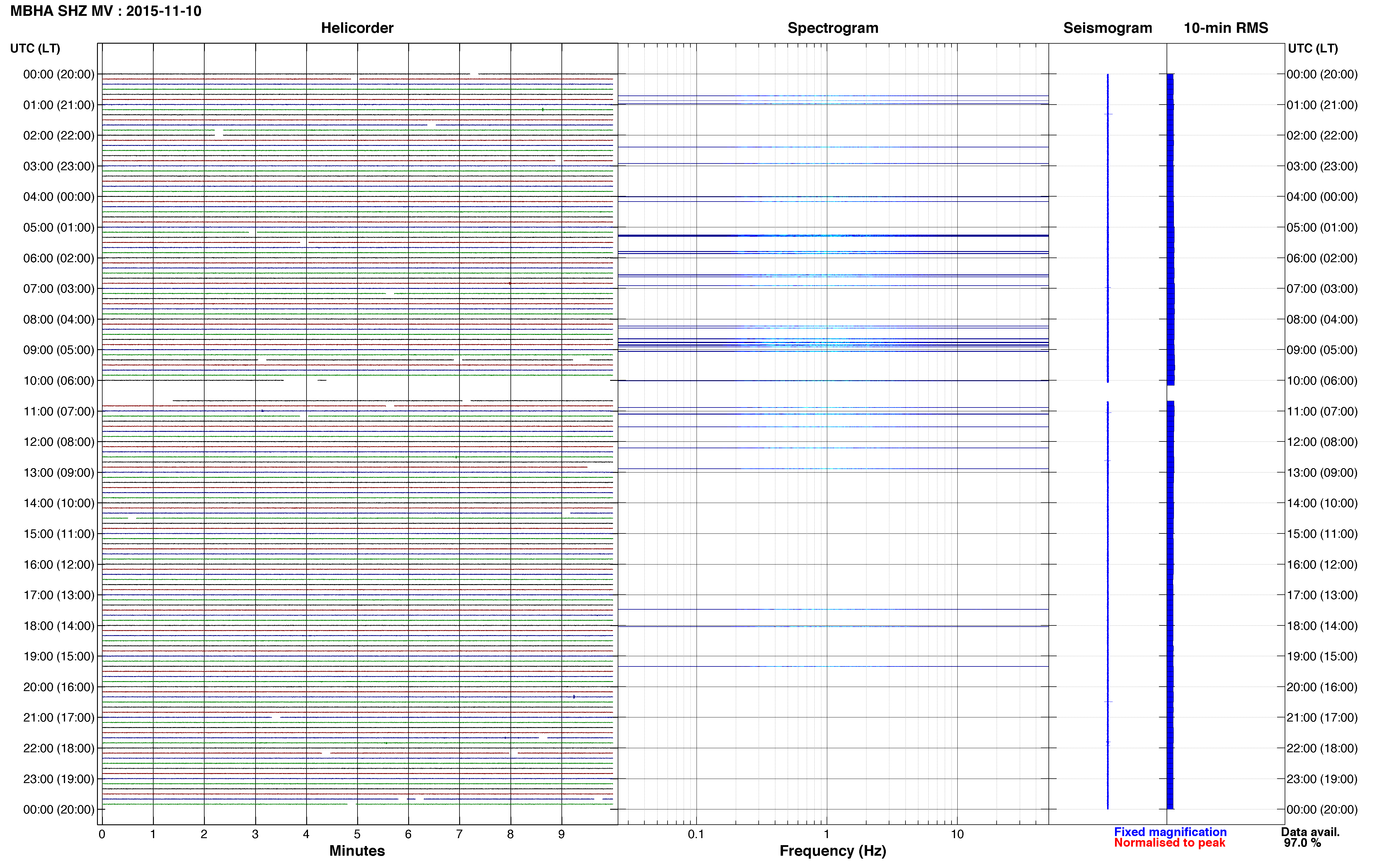Select the 'Spectrogram' panel heading

pos(833,28)
